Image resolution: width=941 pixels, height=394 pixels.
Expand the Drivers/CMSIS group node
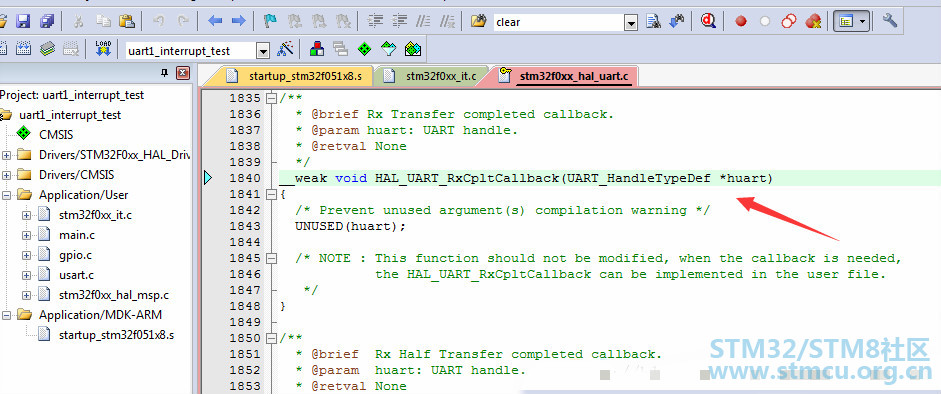(7, 175)
